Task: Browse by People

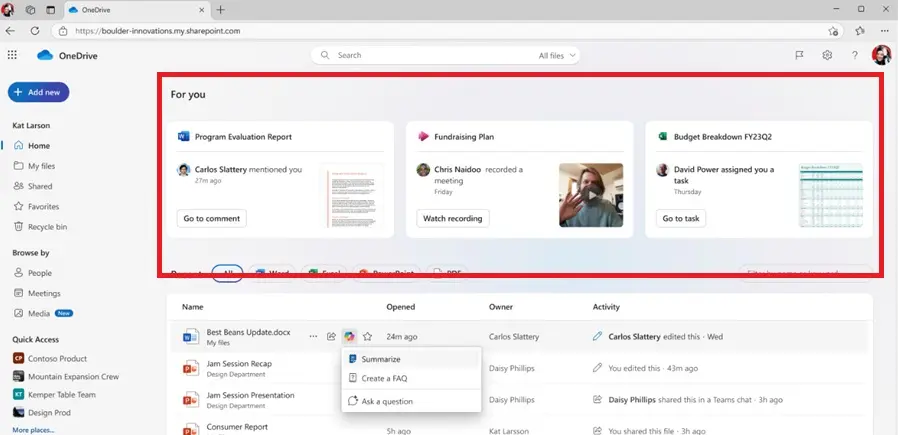Action: click(40, 273)
